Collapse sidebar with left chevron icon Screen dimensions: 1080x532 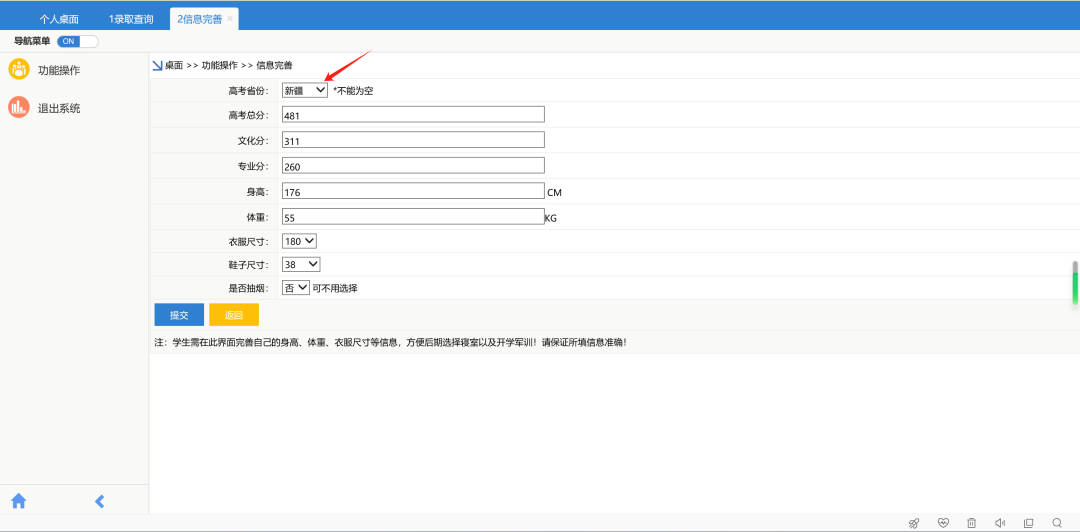coord(99,501)
